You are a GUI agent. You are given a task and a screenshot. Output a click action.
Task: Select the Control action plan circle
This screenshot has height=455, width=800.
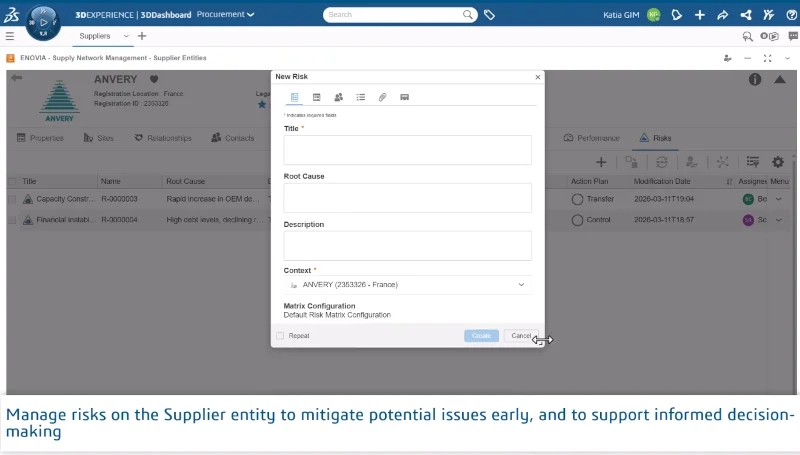click(x=577, y=220)
